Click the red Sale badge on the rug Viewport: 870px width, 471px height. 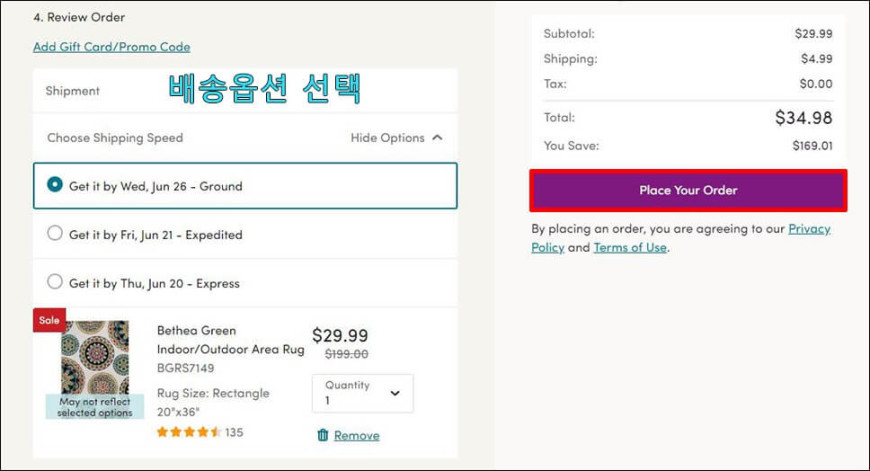[x=49, y=320]
